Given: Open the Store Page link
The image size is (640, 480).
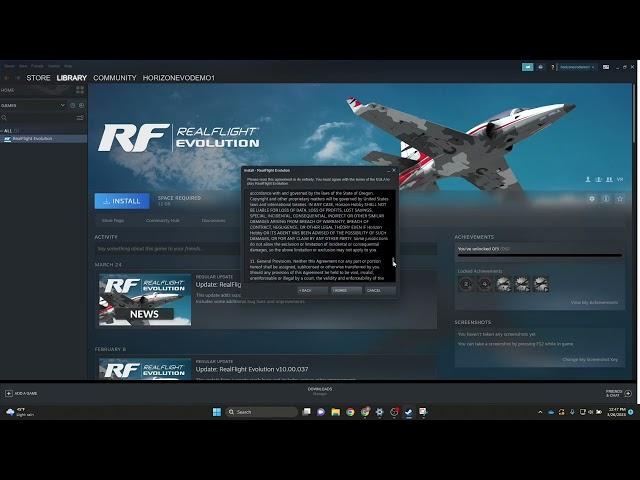Looking at the screenshot, I should (113, 220).
